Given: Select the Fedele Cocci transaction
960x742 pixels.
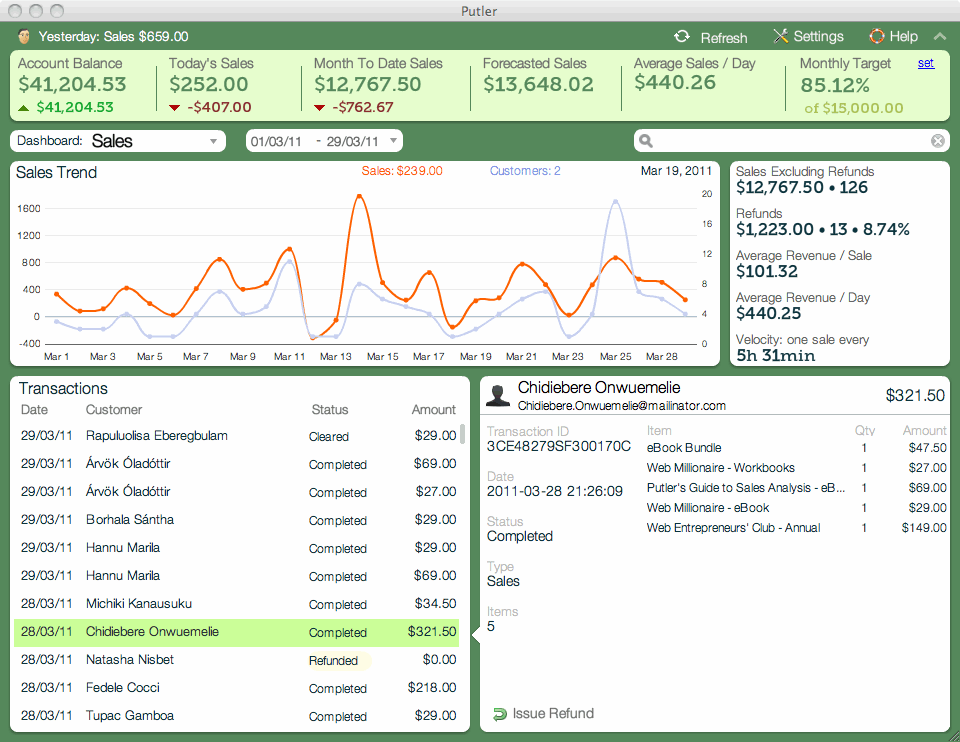Looking at the screenshot, I should [x=237, y=688].
